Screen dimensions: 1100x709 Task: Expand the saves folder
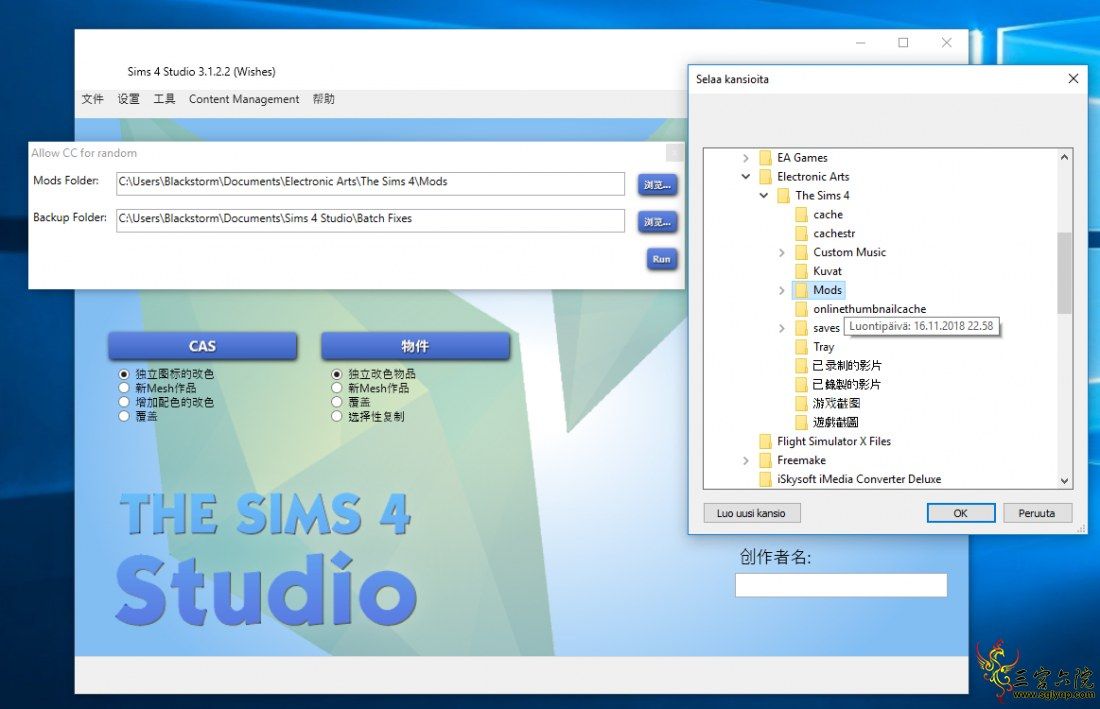point(782,328)
